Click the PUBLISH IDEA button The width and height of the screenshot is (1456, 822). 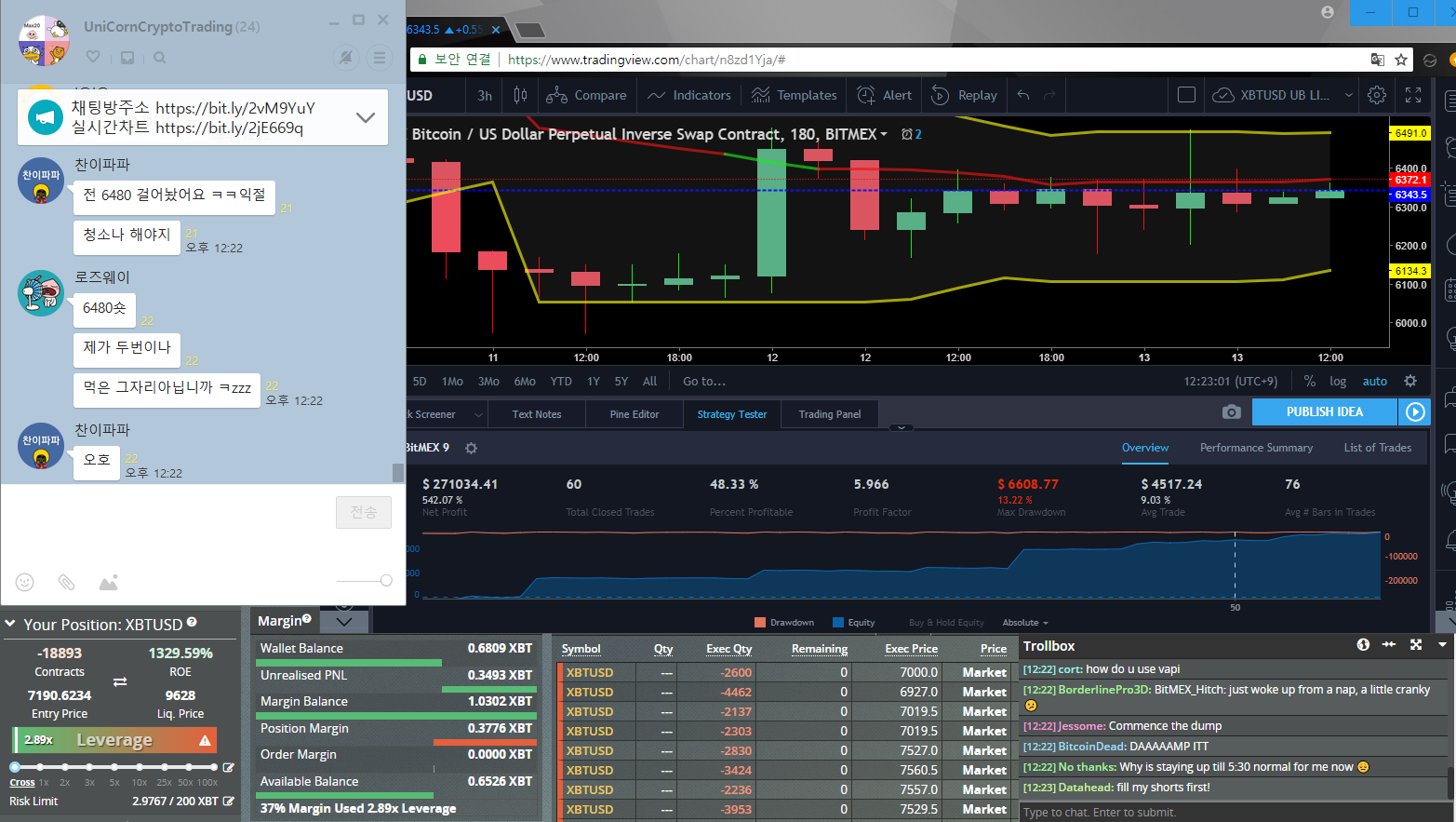pos(1325,411)
